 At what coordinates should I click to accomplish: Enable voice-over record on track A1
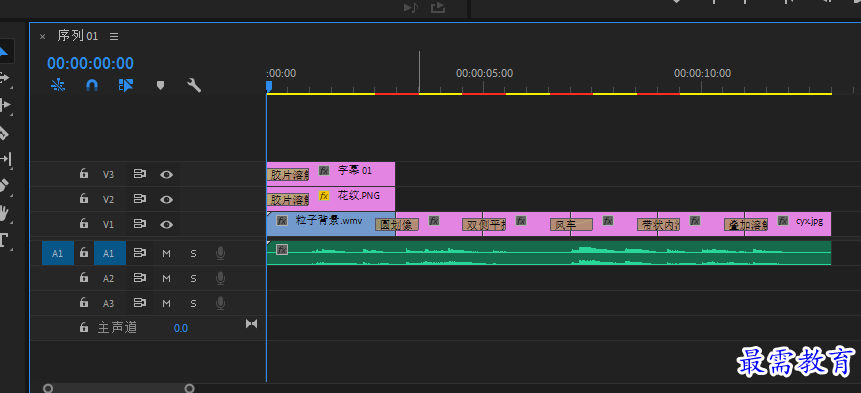pos(220,253)
